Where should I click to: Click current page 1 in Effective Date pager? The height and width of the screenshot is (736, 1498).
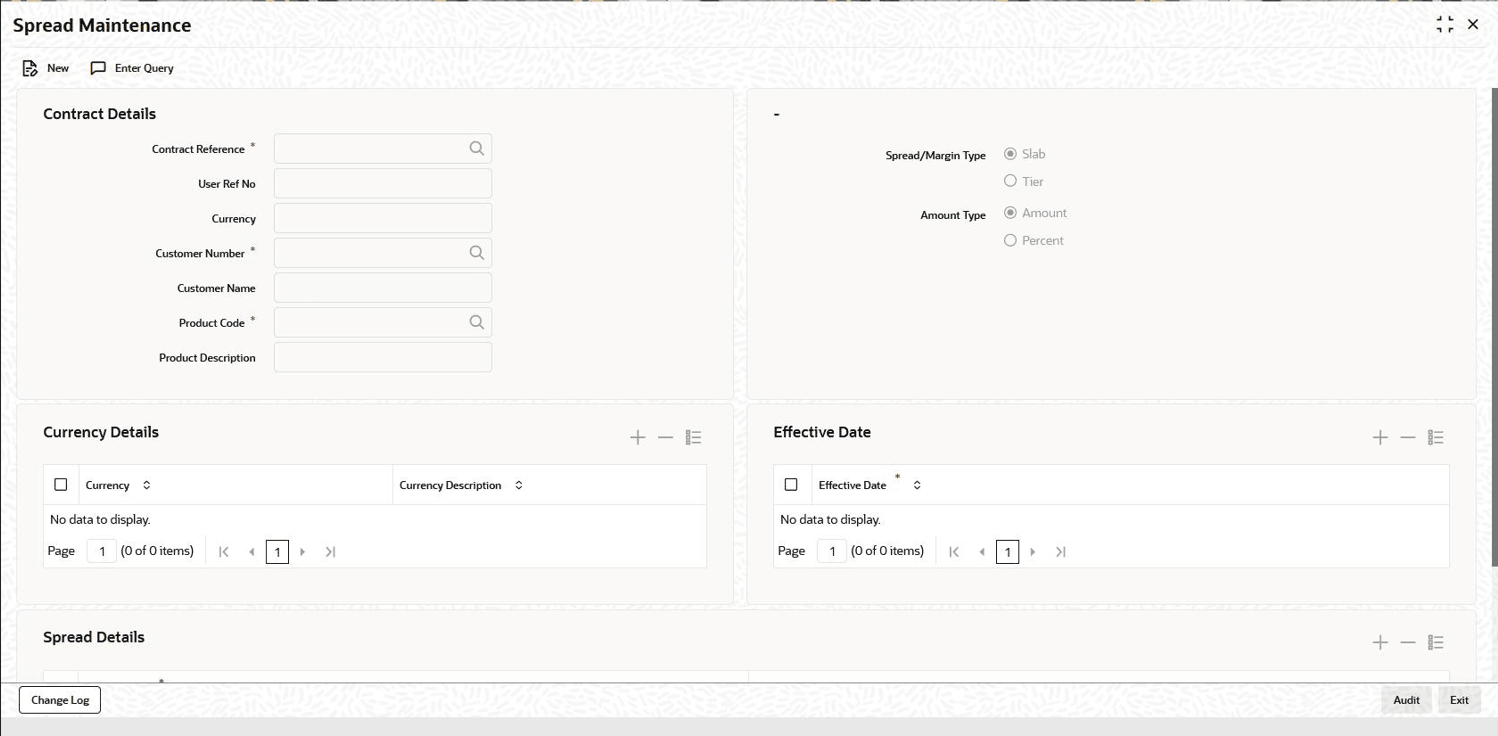click(1007, 552)
